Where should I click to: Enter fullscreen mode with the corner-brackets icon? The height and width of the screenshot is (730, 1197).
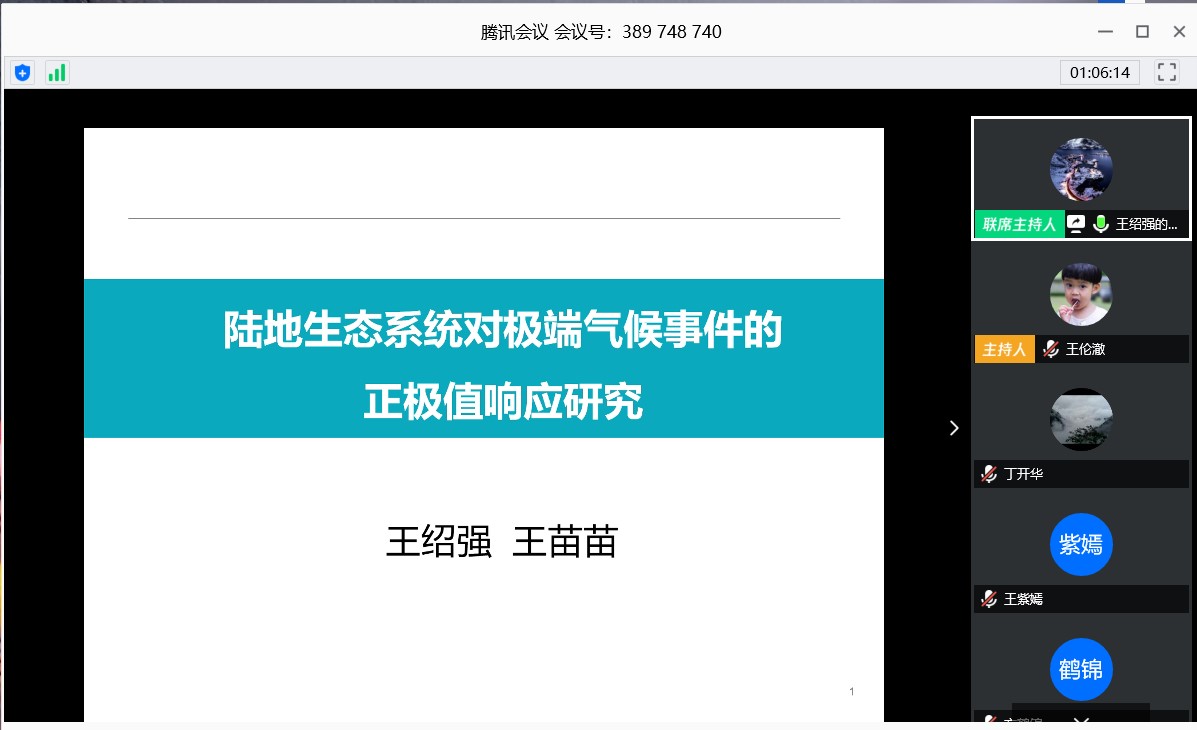tap(1166, 72)
